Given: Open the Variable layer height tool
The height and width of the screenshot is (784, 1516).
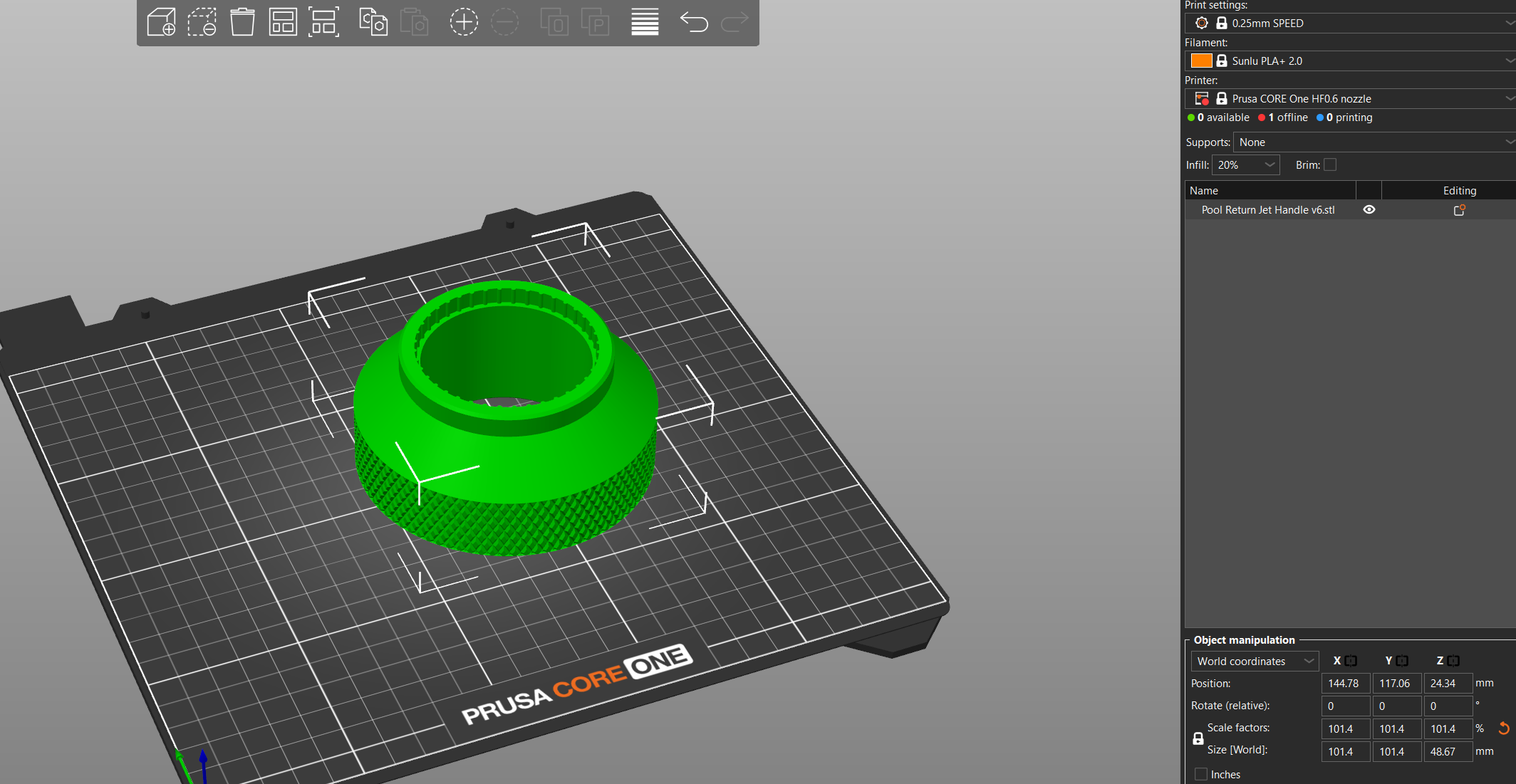Looking at the screenshot, I should (645, 22).
